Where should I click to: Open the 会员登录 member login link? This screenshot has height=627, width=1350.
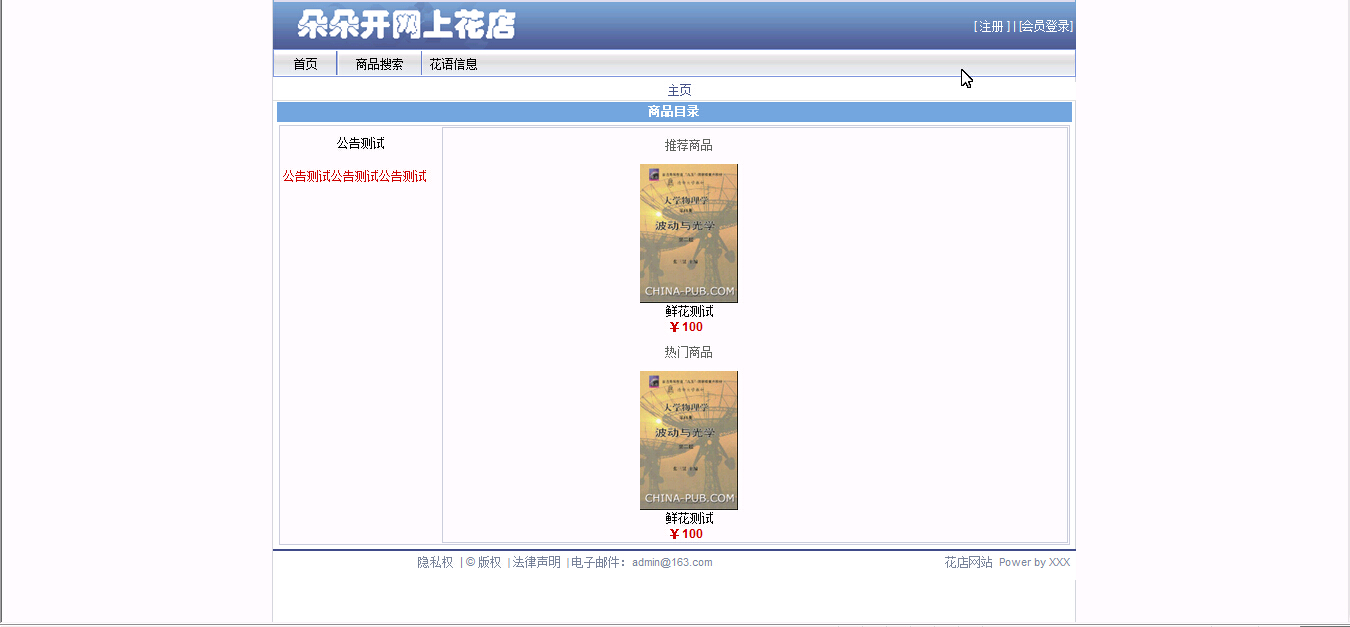(1045, 27)
